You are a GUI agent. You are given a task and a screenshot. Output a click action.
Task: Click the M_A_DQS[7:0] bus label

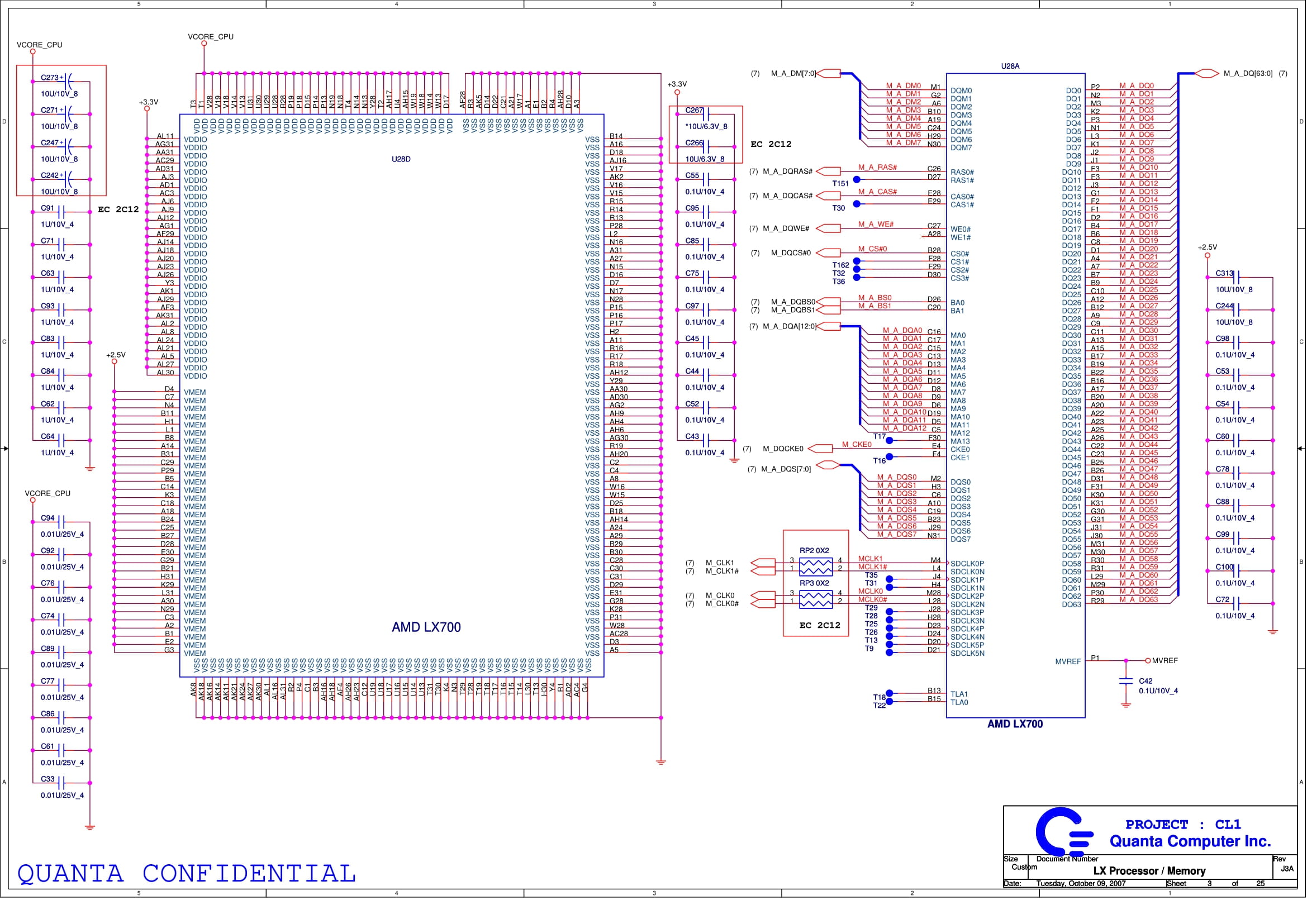tap(786, 469)
